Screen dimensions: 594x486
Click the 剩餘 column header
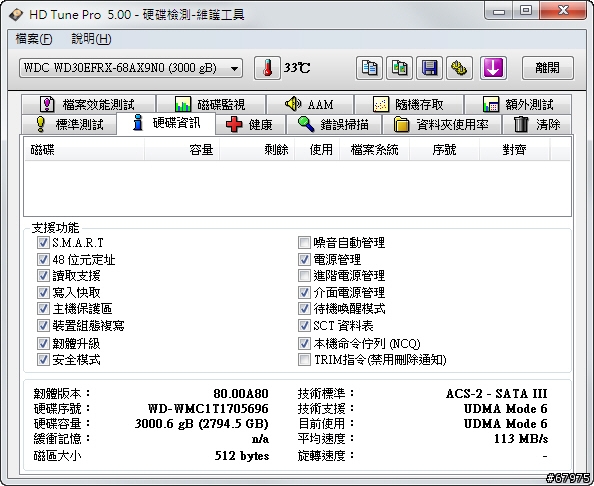(x=257, y=150)
